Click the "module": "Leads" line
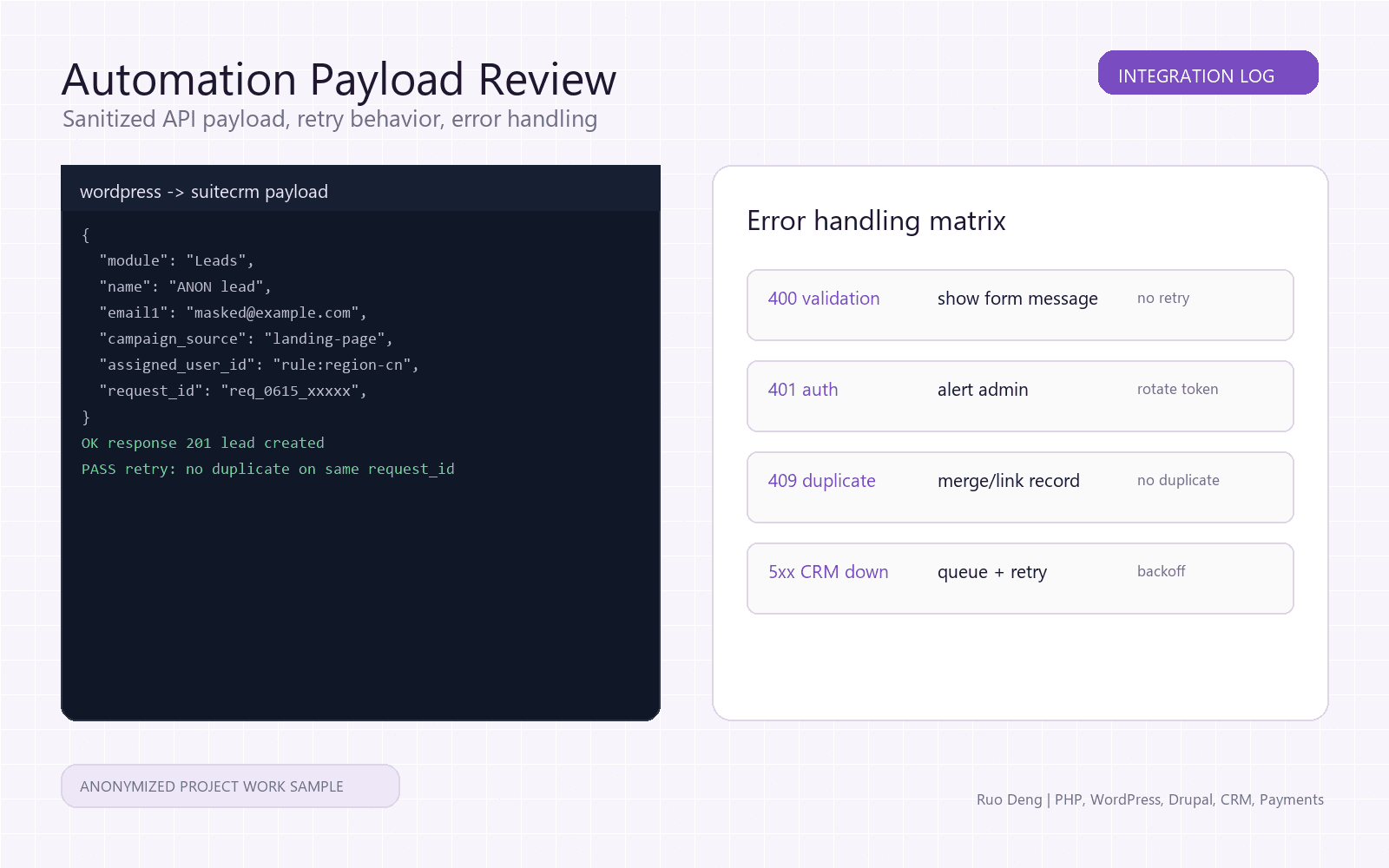This screenshot has width=1389, height=868. click(x=176, y=260)
